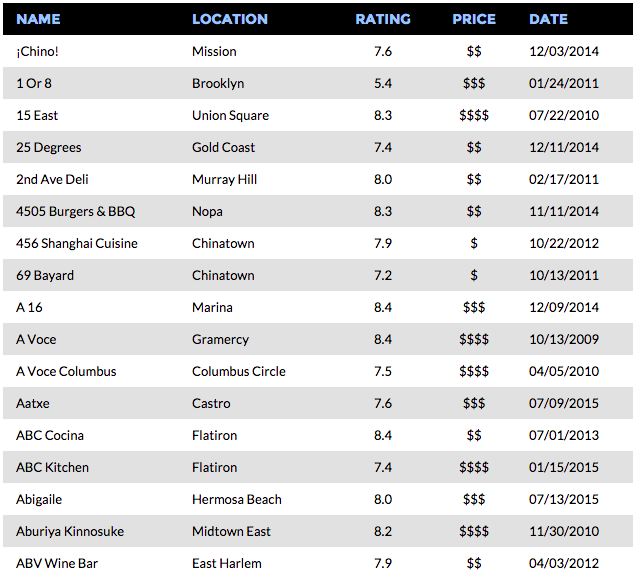Select the 1 Or 8 restaurant name

tap(34, 84)
